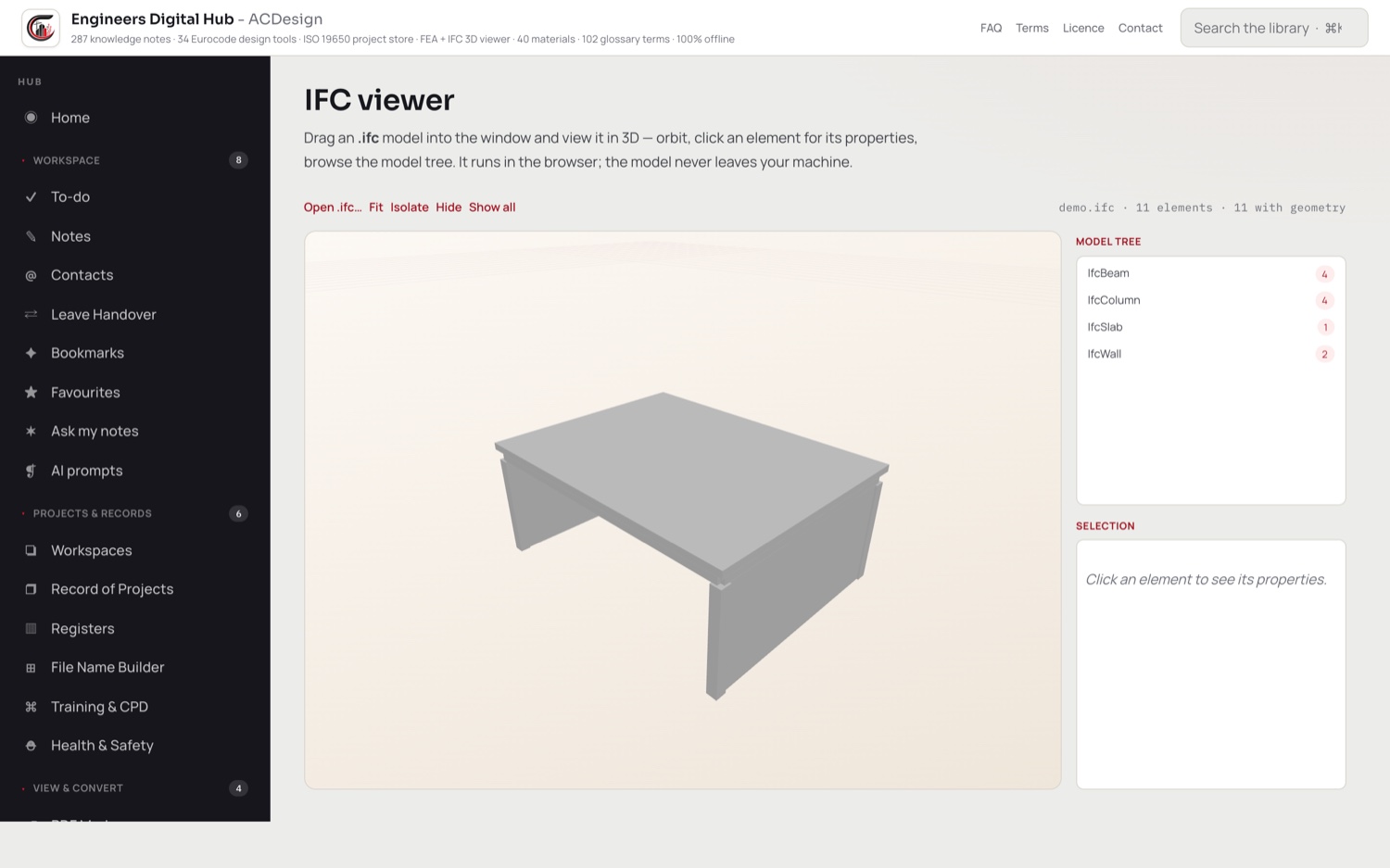Open the To-do page
This screenshot has width=1390, height=868.
135,196
